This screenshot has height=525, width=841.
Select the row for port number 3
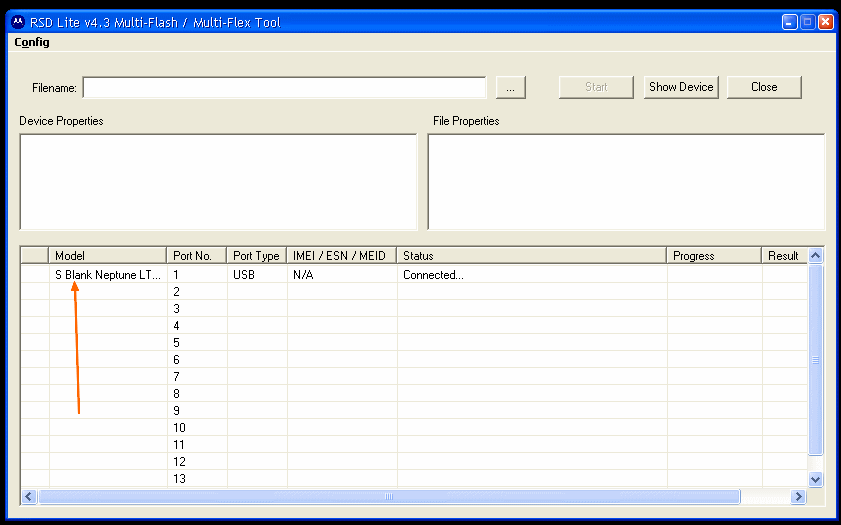pyautogui.click(x=414, y=309)
